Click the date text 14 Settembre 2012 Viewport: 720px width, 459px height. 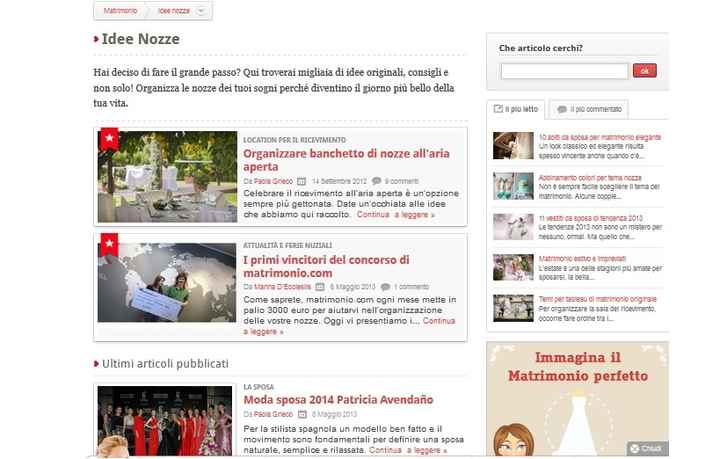pos(339,181)
